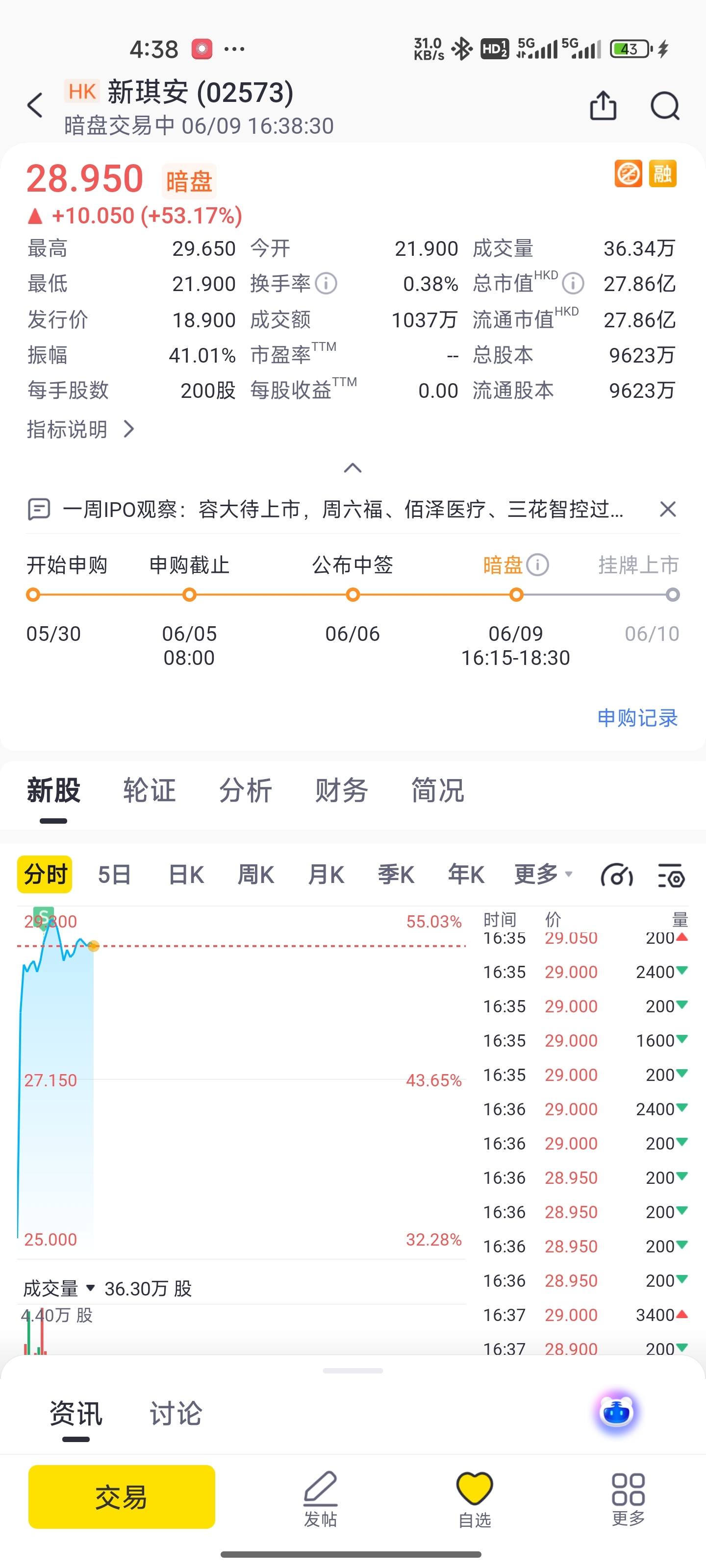
Task: Switch to the 轮证 tab
Action: pos(149,790)
